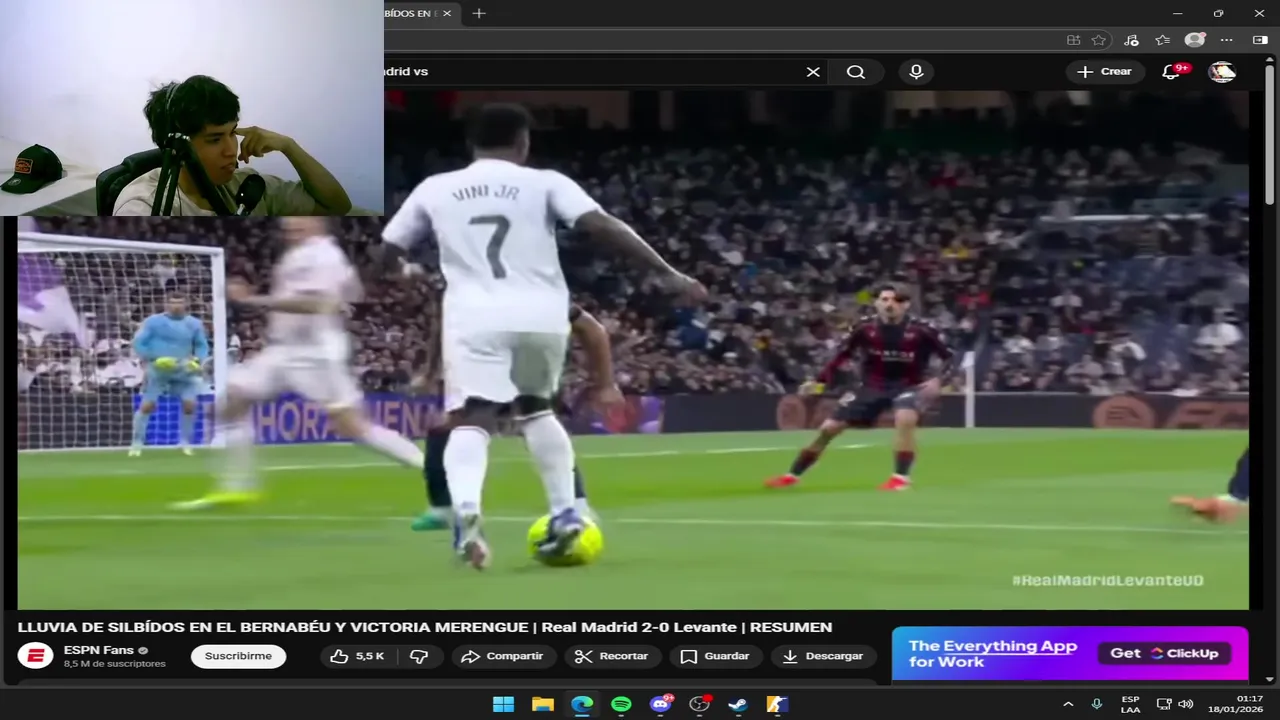The width and height of the screenshot is (1280, 720).
Task: Open the browser profile icon
Action: tap(1195, 40)
